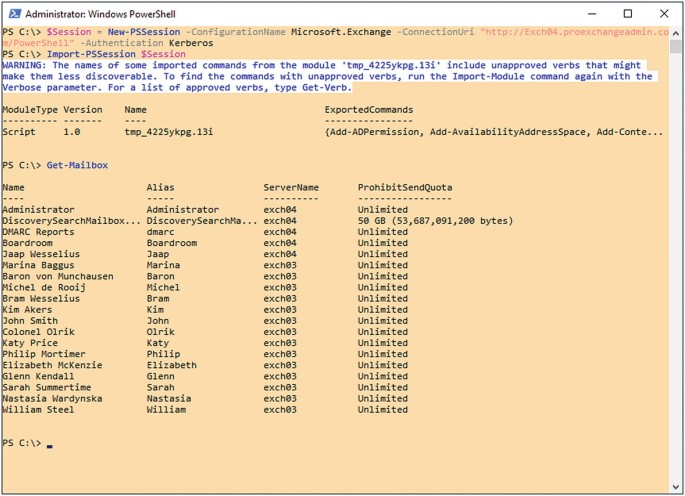
Task: Close the PowerShell window
Action: click(664, 14)
